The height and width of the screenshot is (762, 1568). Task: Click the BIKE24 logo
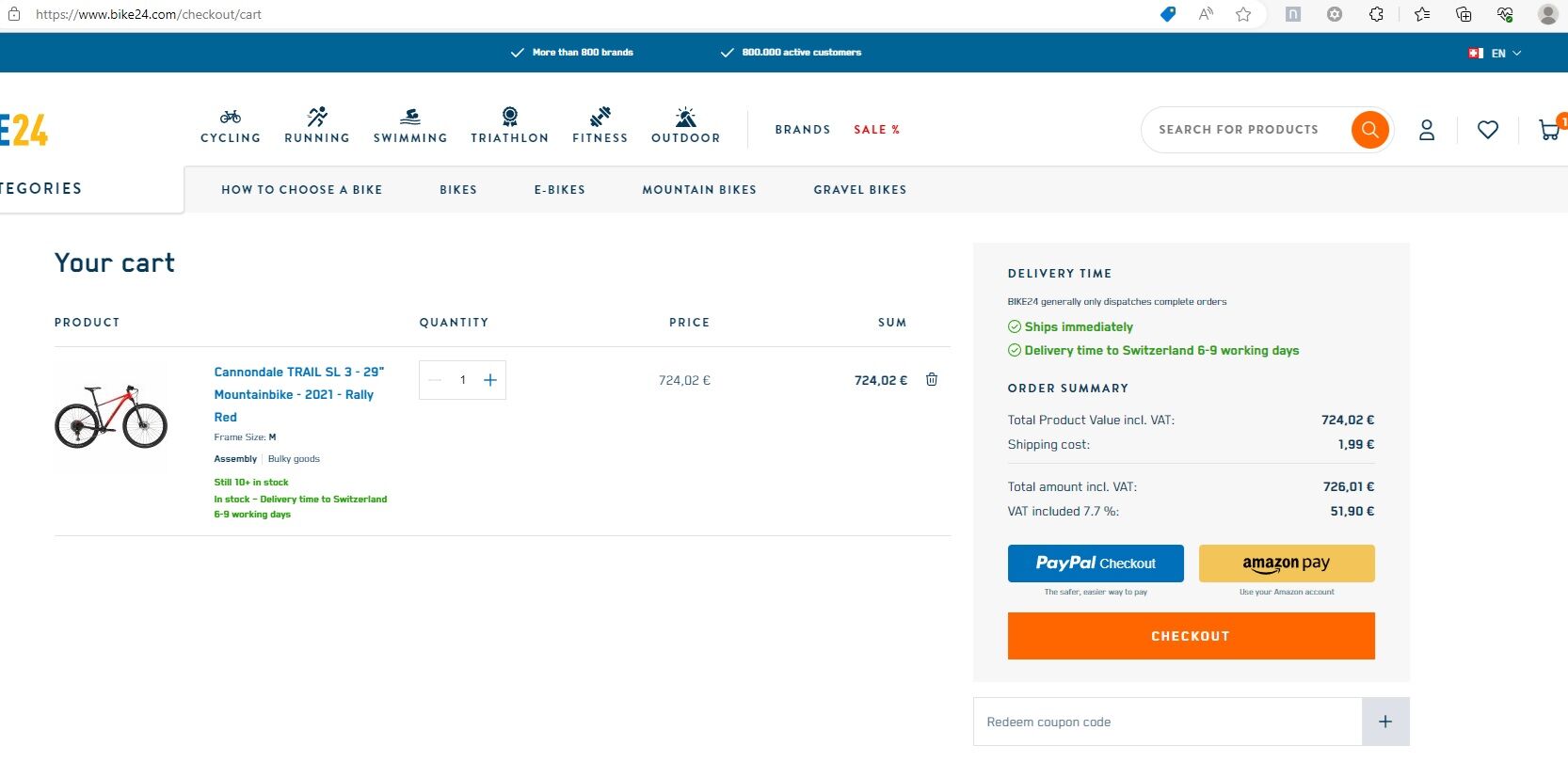pyautogui.click(x=24, y=130)
